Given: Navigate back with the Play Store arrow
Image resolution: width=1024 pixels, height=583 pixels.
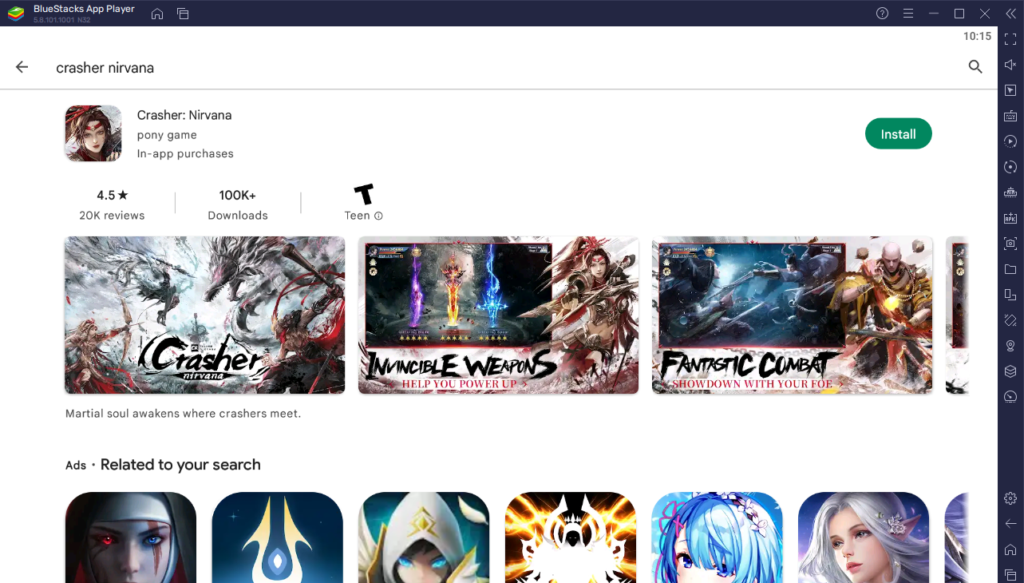Looking at the screenshot, I should point(22,67).
